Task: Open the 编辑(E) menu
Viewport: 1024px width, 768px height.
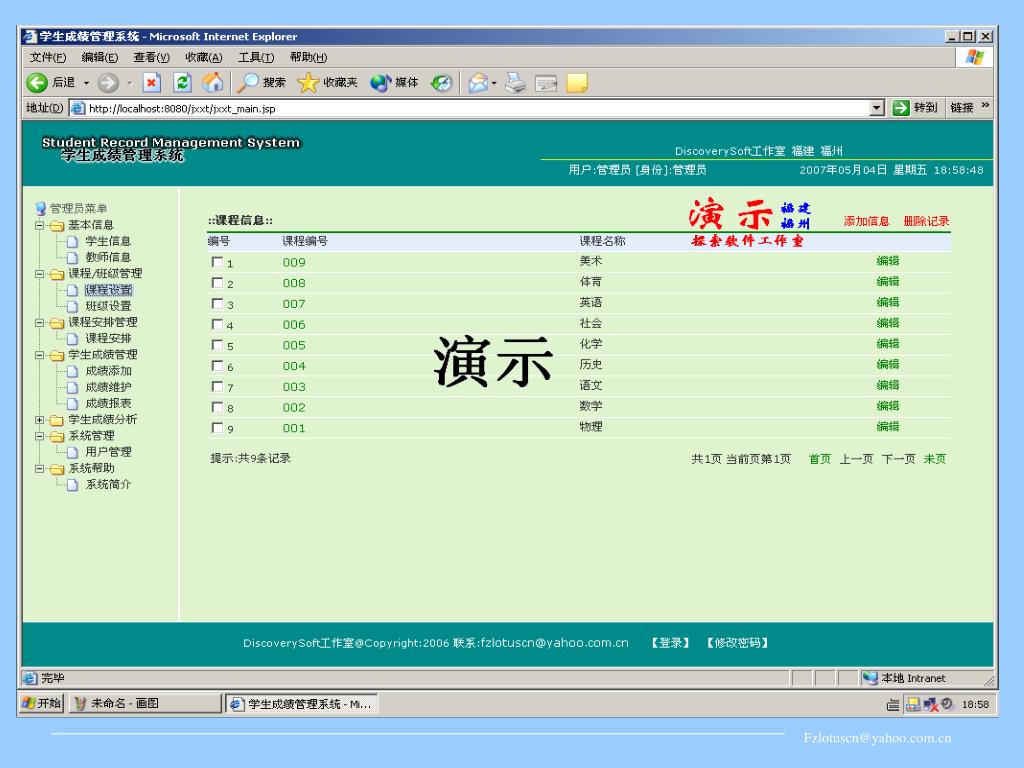Action: (x=100, y=57)
